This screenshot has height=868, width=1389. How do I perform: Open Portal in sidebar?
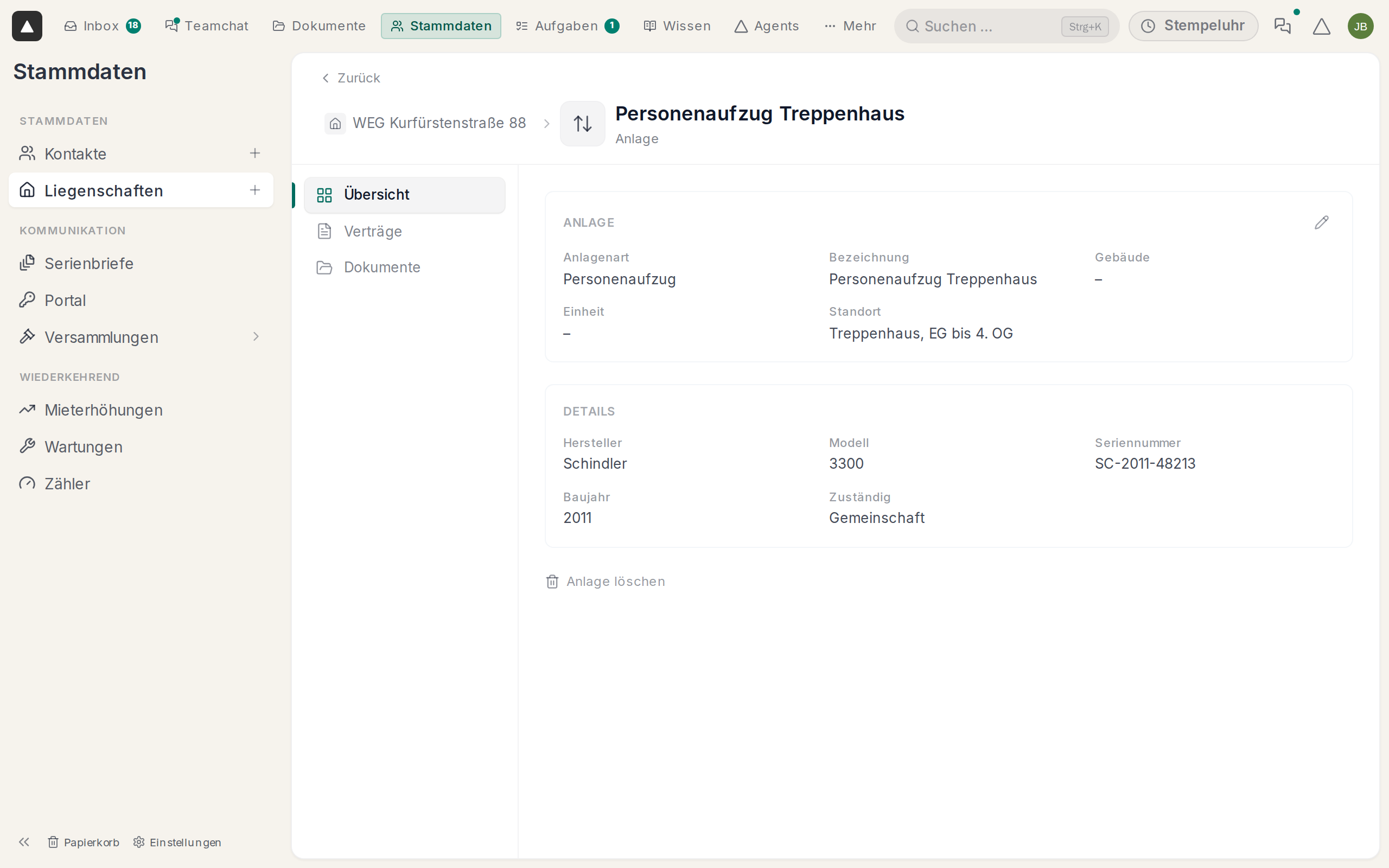tap(141, 300)
